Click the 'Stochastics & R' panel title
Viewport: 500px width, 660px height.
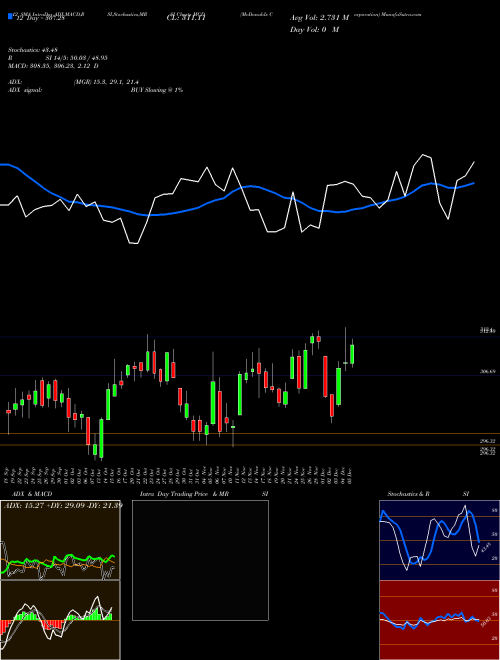point(409,494)
